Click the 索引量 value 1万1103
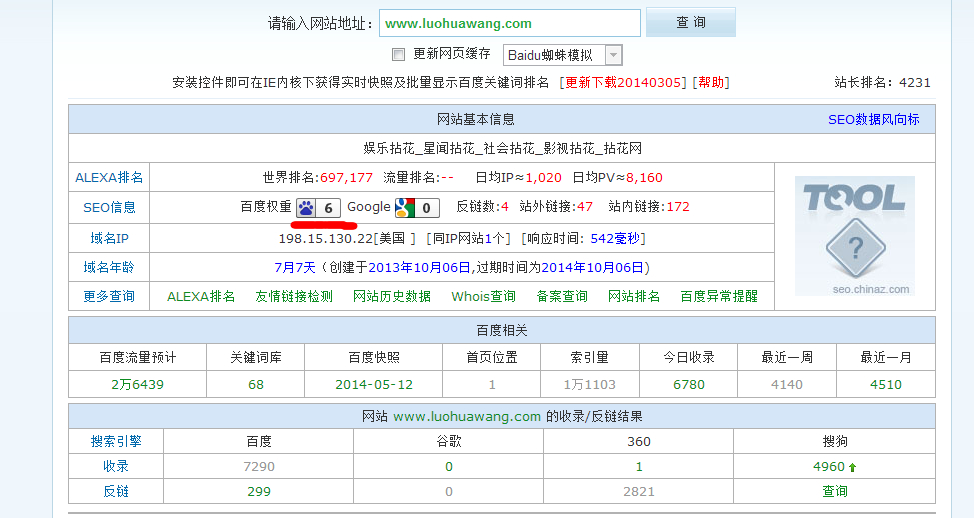 tap(589, 384)
